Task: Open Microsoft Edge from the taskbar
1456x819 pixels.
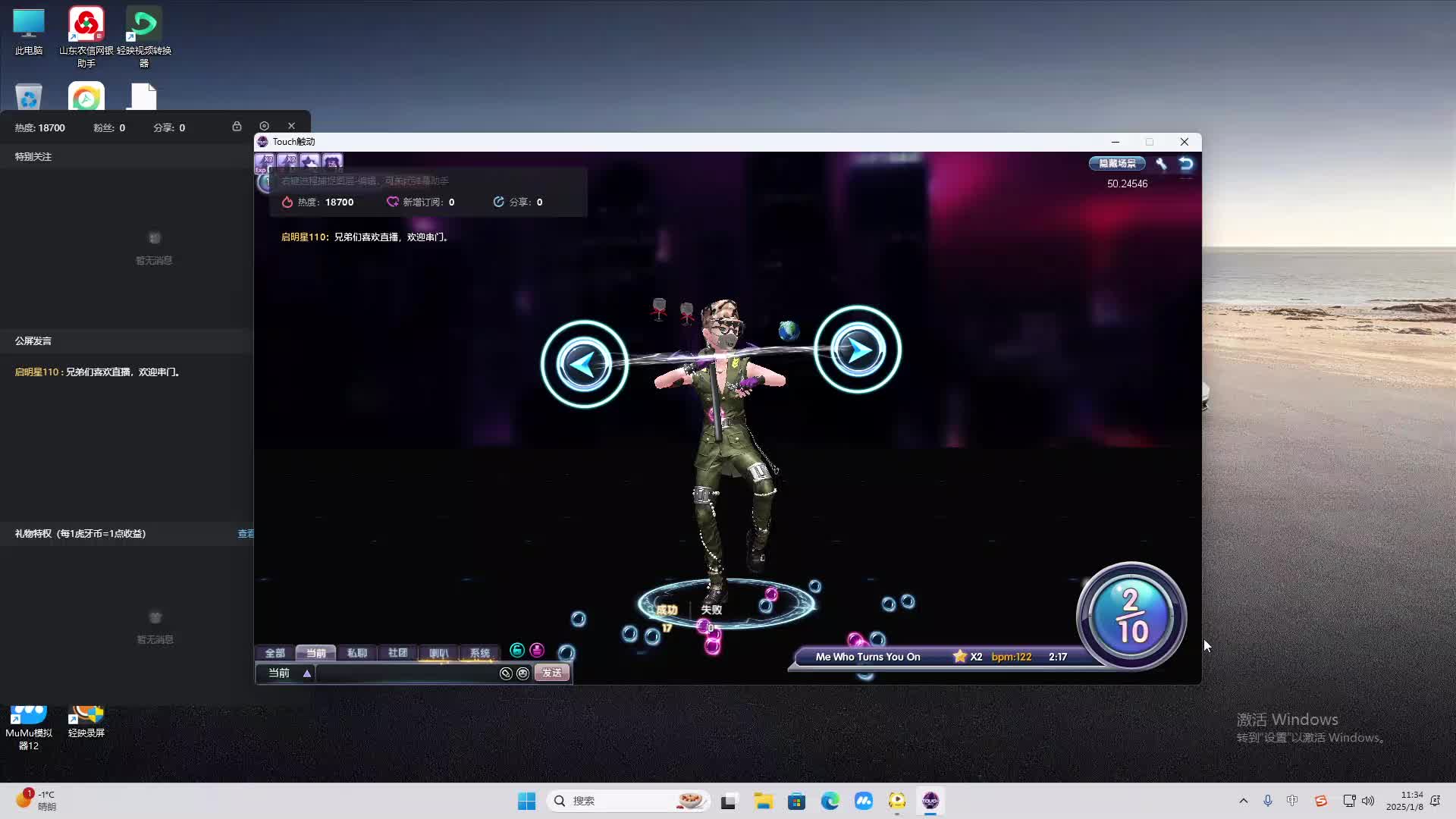Action: [830, 801]
